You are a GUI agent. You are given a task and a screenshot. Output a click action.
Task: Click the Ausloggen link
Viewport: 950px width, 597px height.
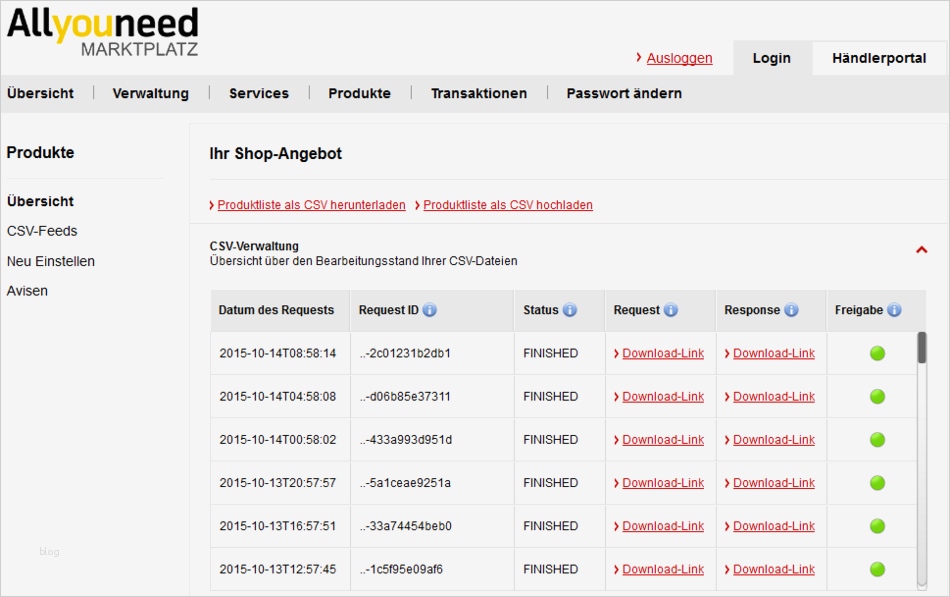tap(679, 58)
